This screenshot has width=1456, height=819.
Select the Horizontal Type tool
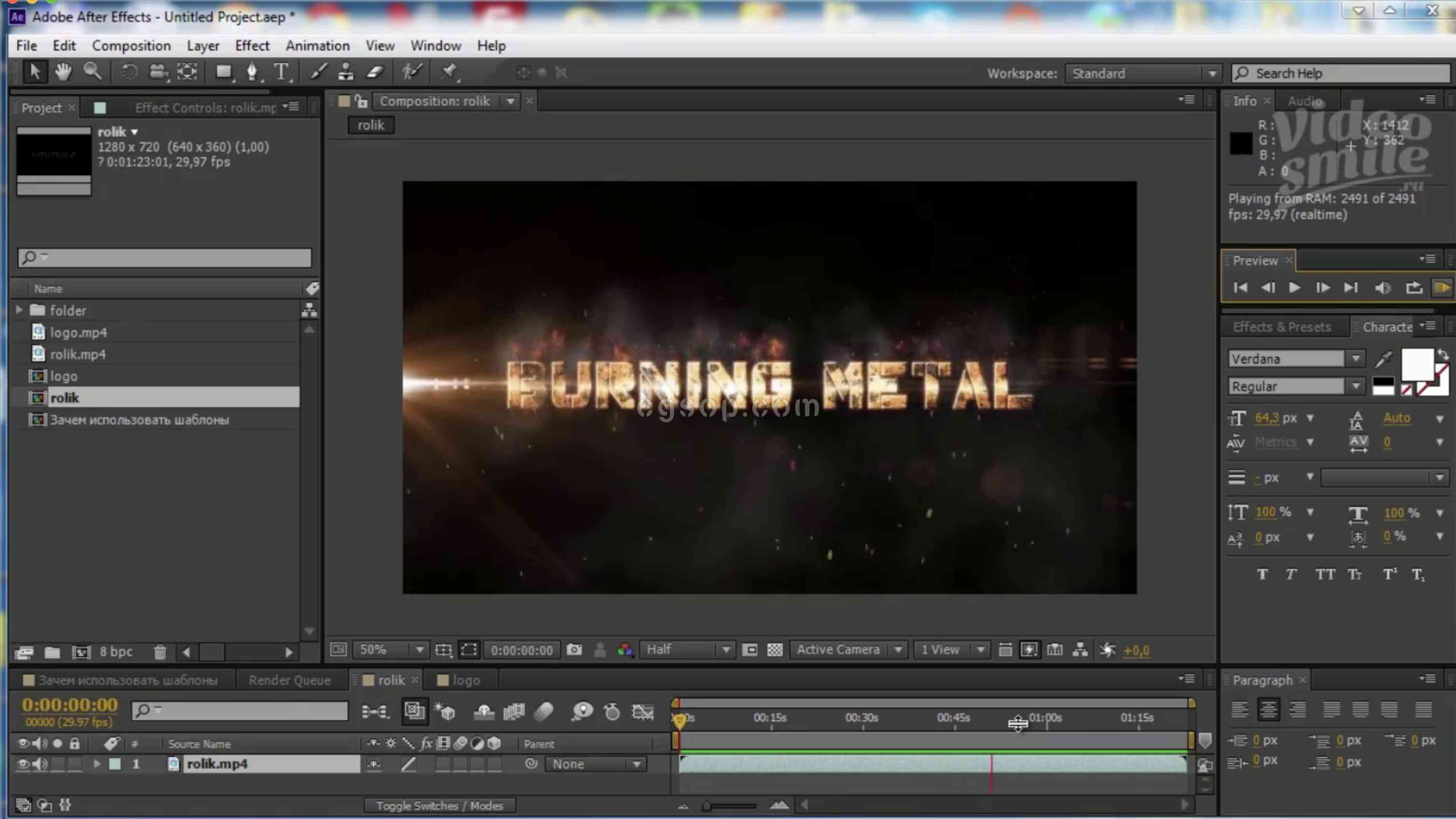[280, 72]
